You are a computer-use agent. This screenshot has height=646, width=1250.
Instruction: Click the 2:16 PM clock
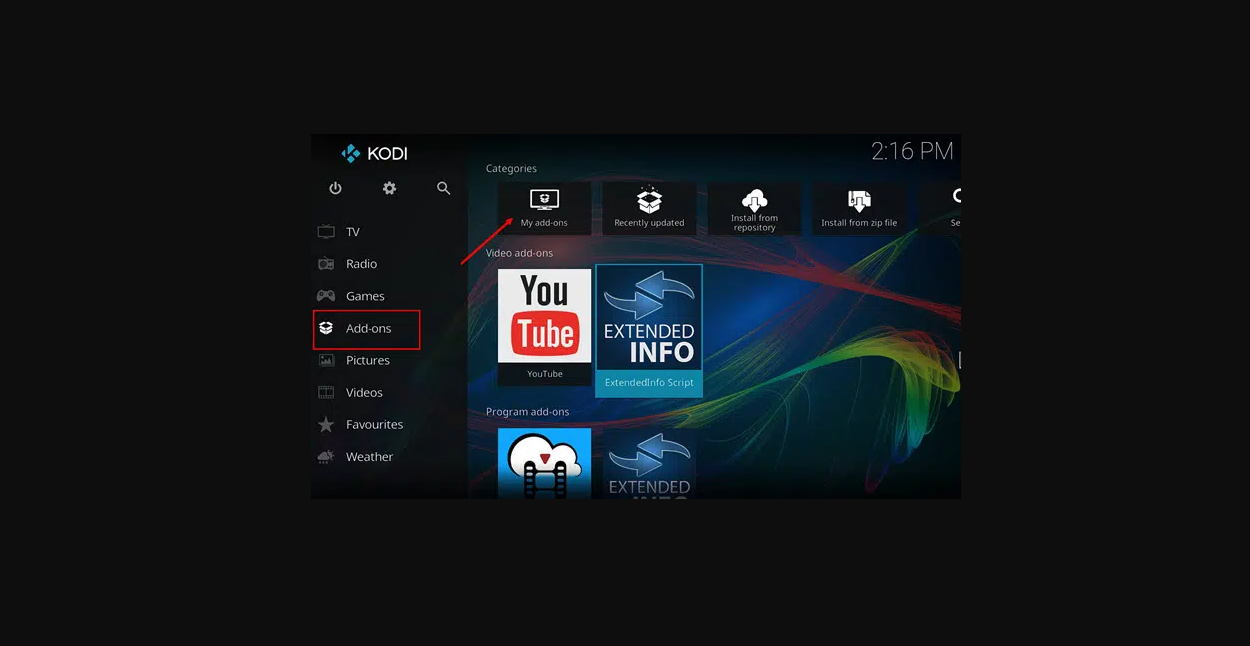pyautogui.click(x=912, y=151)
